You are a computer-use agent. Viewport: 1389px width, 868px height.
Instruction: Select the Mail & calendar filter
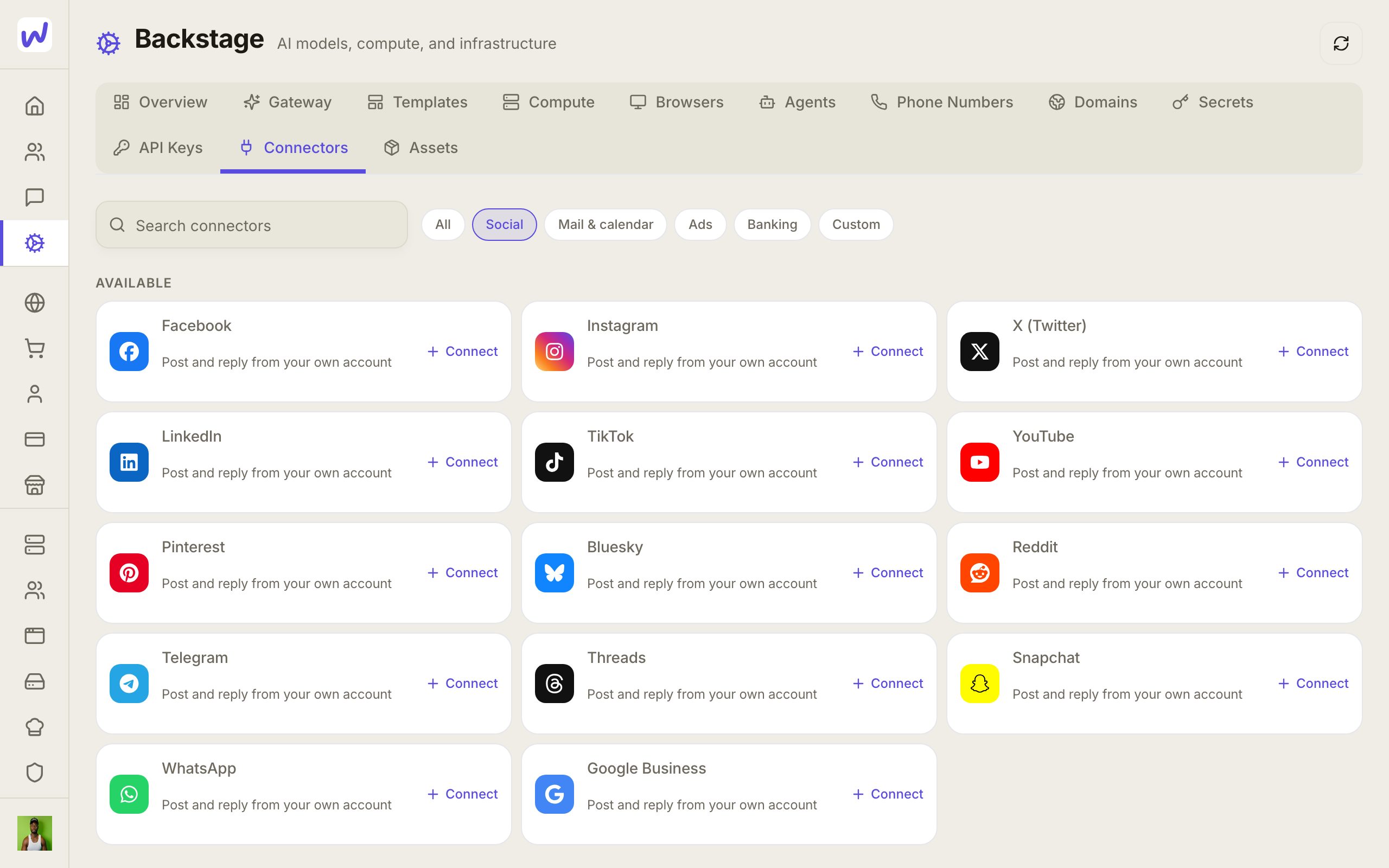[606, 225]
